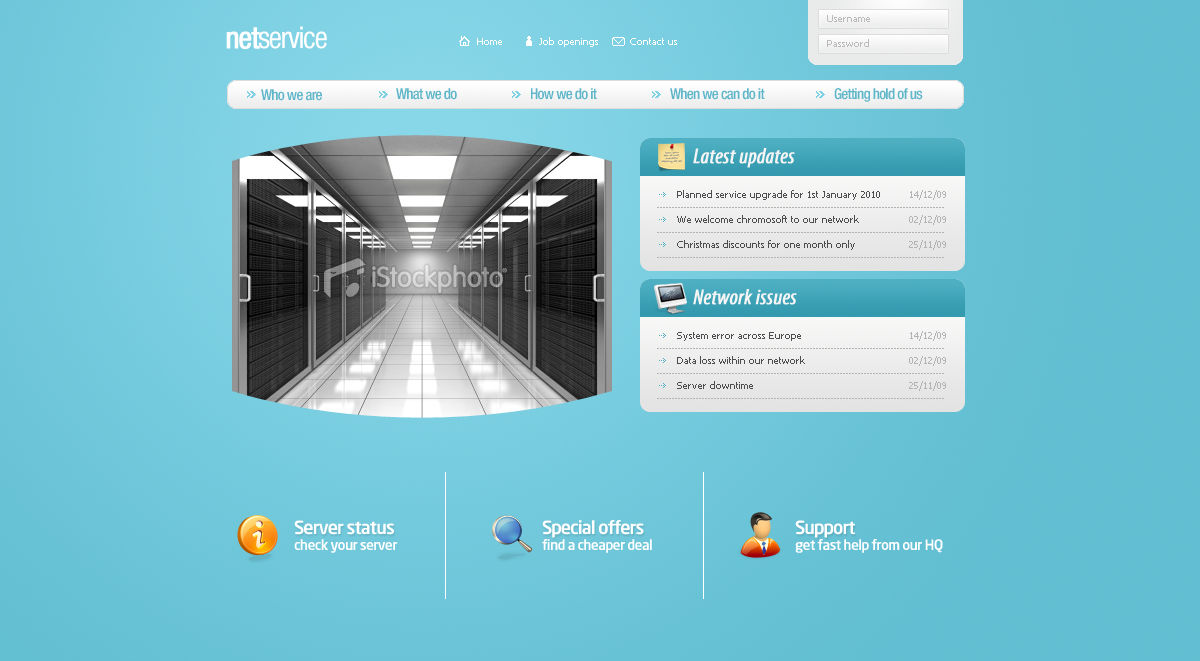Open the Who we are menu item
The height and width of the screenshot is (661, 1200).
[291, 95]
